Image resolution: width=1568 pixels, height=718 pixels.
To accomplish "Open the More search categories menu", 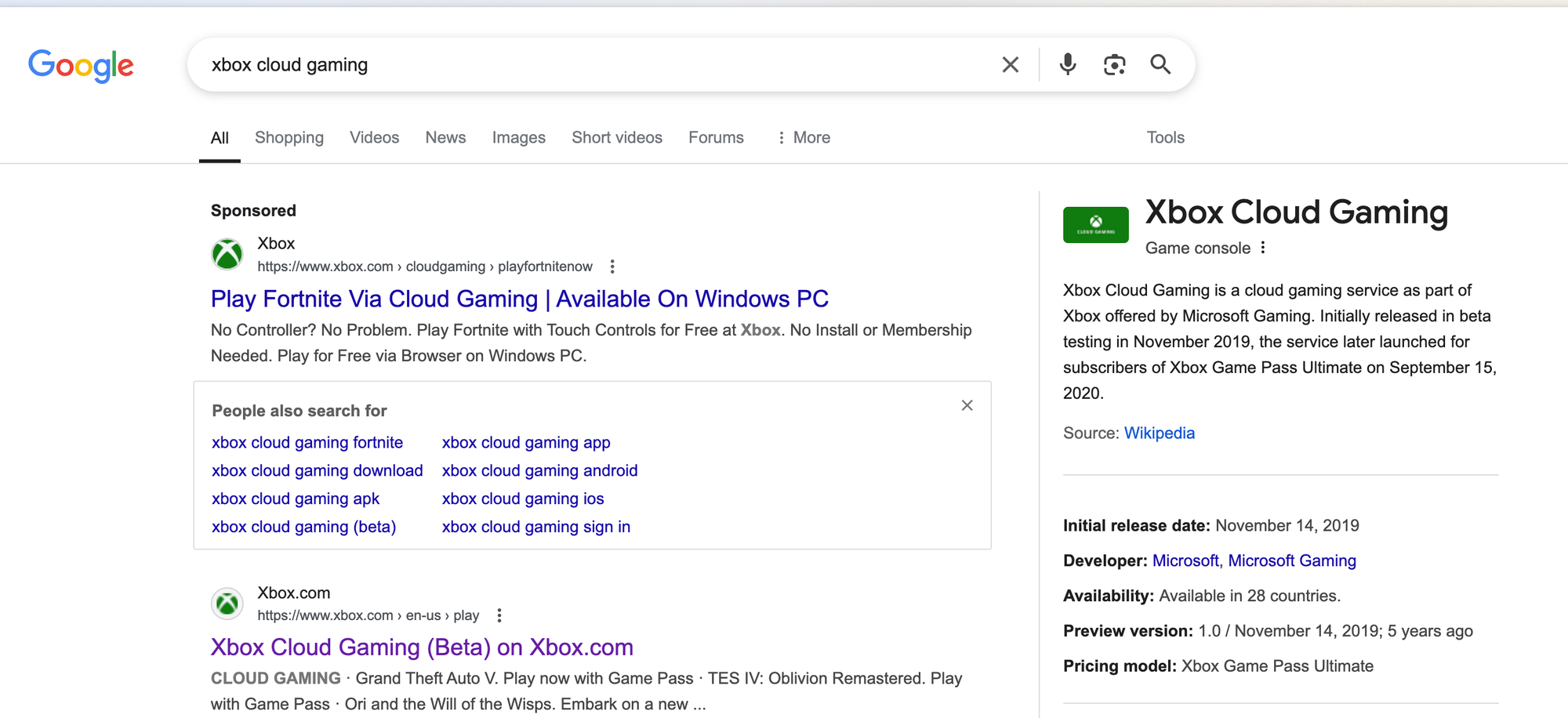I will (x=804, y=137).
